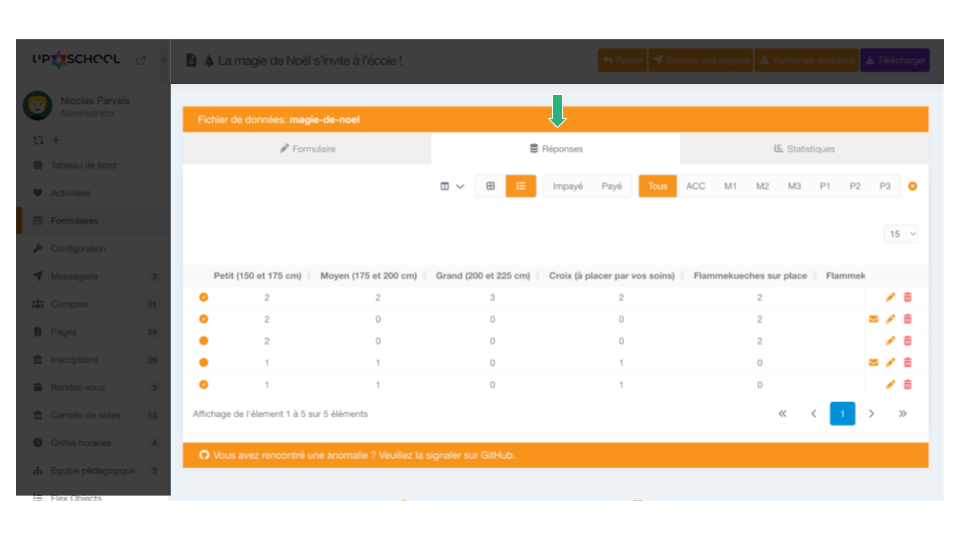Click the Télécharger button

[895, 60]
